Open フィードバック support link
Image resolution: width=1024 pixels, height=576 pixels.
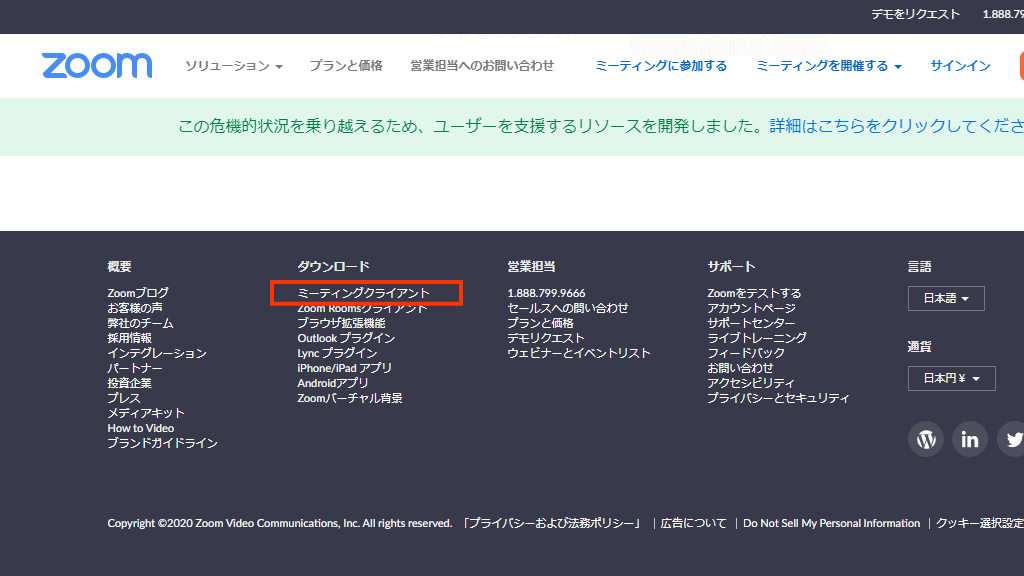pos(746,353)
